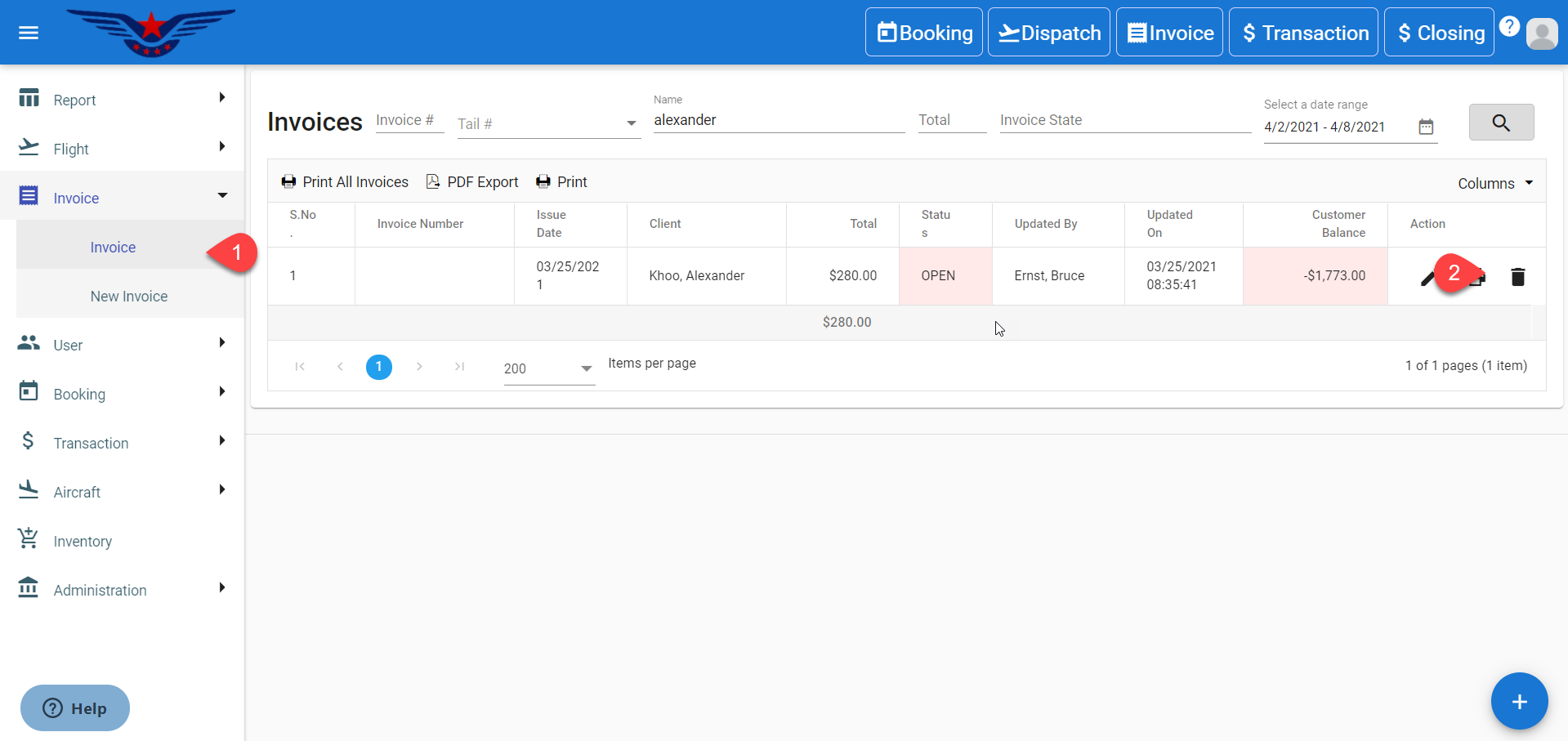This screenshot has width=1568, height=741.
Task: Expand the Report sidebar menu
Action: point(123,100)
